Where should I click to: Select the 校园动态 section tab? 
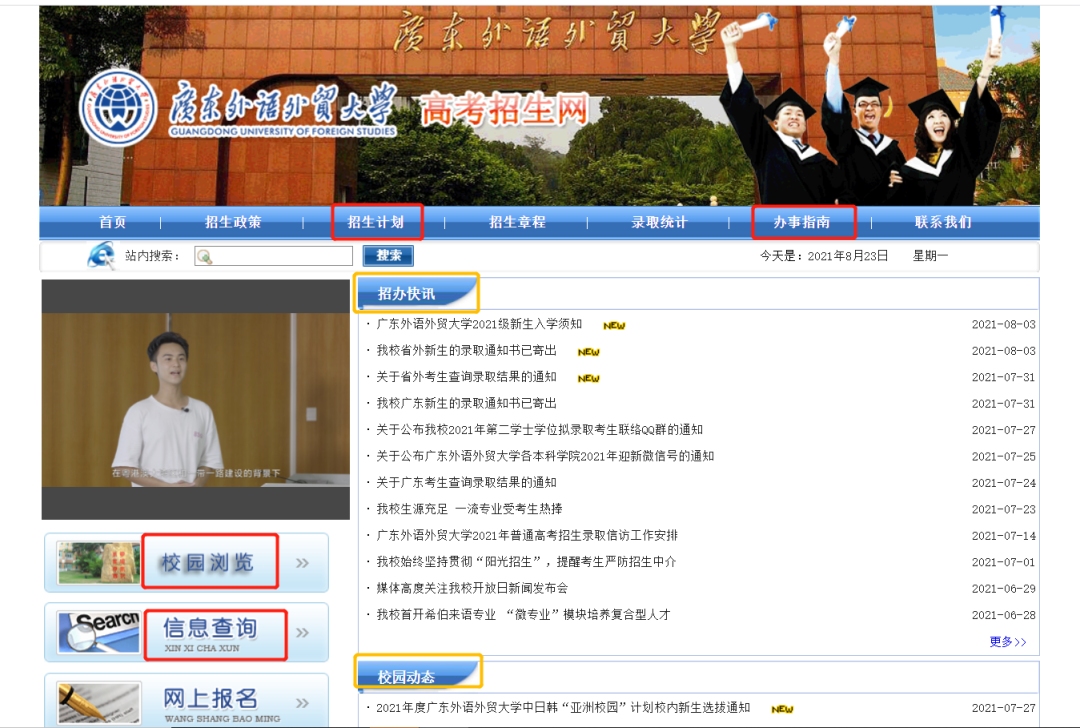point(417,674)
